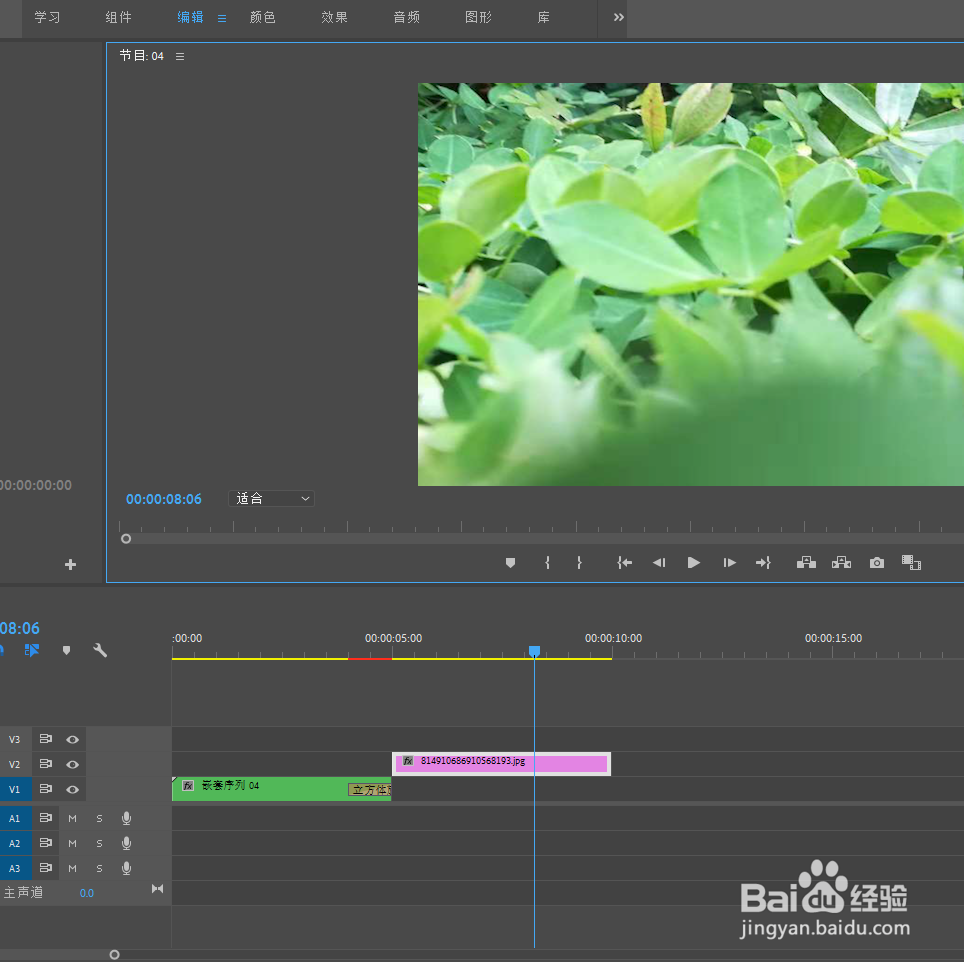Toggle sync lock on track A3
The width and height of the screenshot is (964, 962).
point(45,867)
